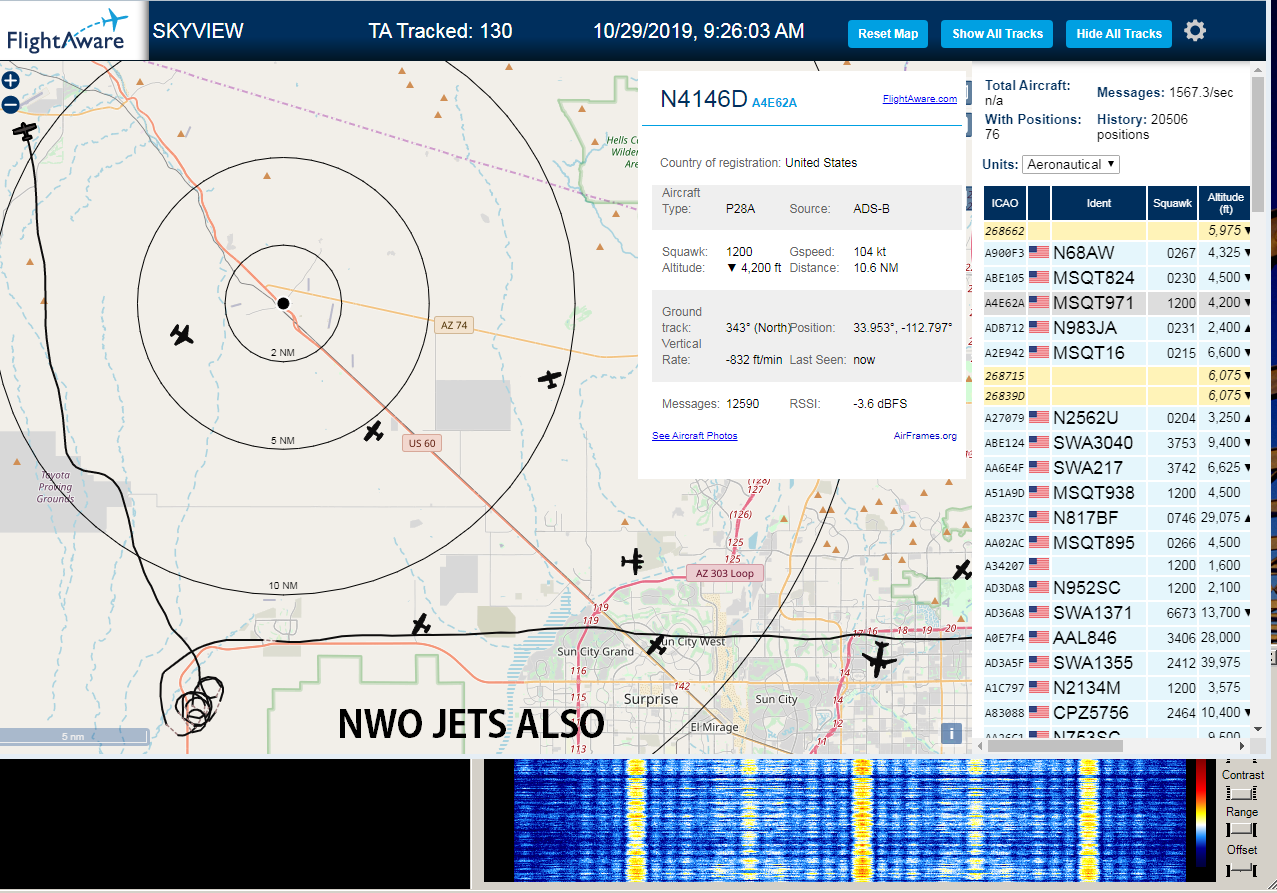The image size is (1277, 893).
Task: Select the MSQT16 aircraft row
Action: (1117, 353)
